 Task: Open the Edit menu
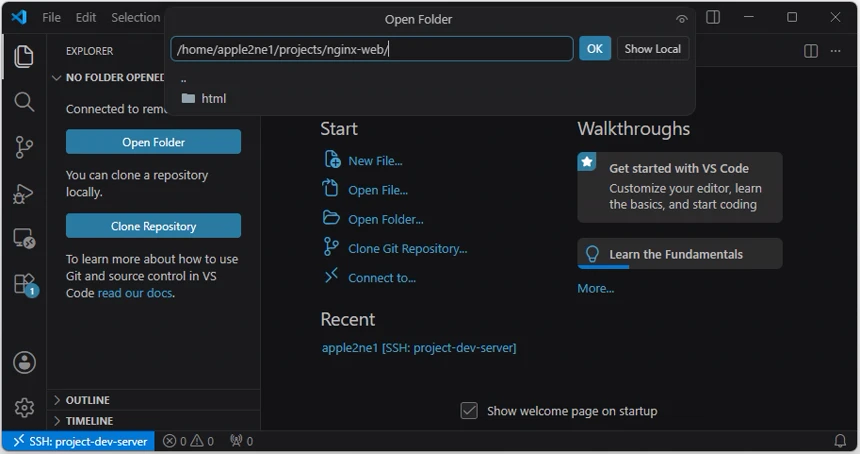point(86,18)
